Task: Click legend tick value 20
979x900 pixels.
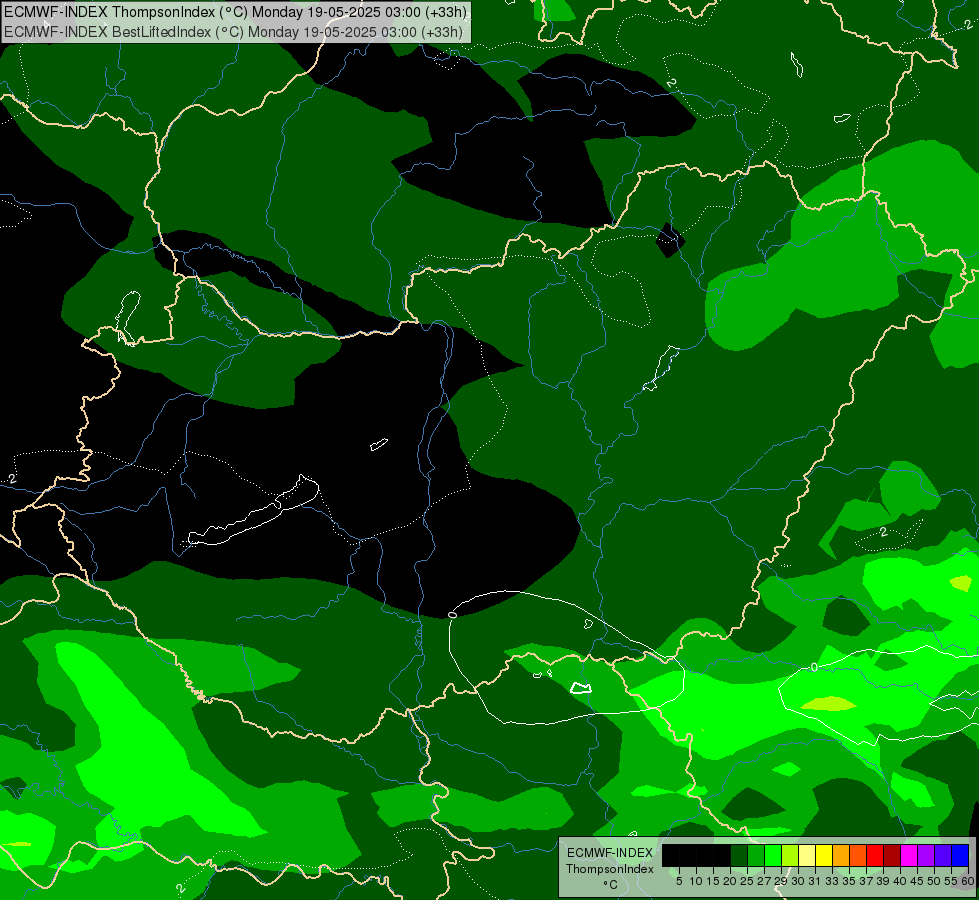Action: [730, 881]
